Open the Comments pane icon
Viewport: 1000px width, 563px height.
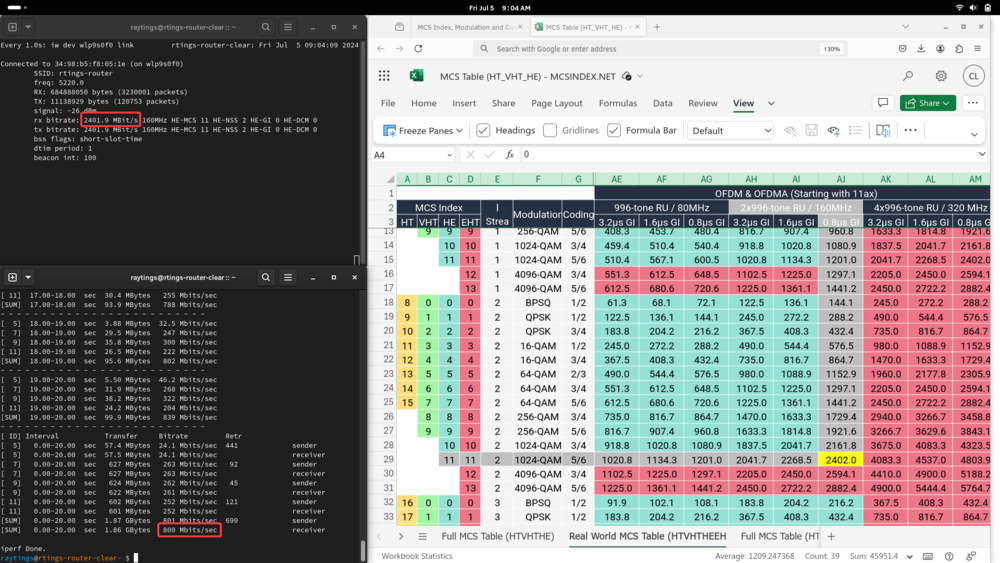(x=883, y=103)
